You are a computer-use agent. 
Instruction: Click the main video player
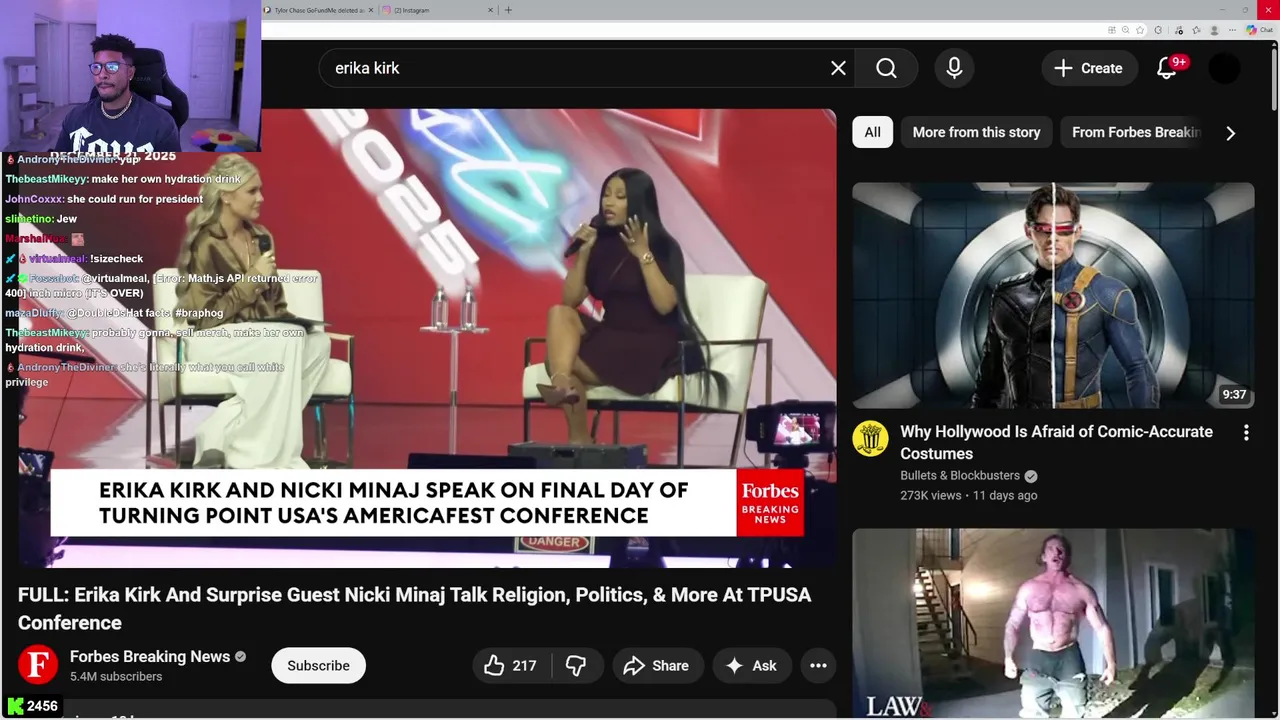[x=427, y=338]
